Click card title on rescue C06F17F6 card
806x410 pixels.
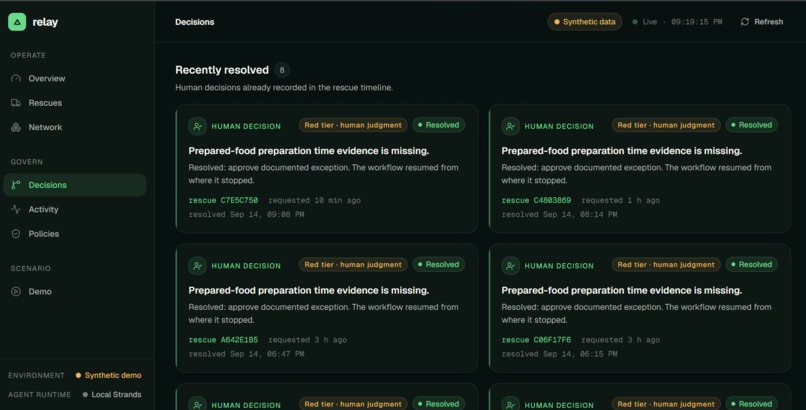pyautogui.click(x=621, y=290)
